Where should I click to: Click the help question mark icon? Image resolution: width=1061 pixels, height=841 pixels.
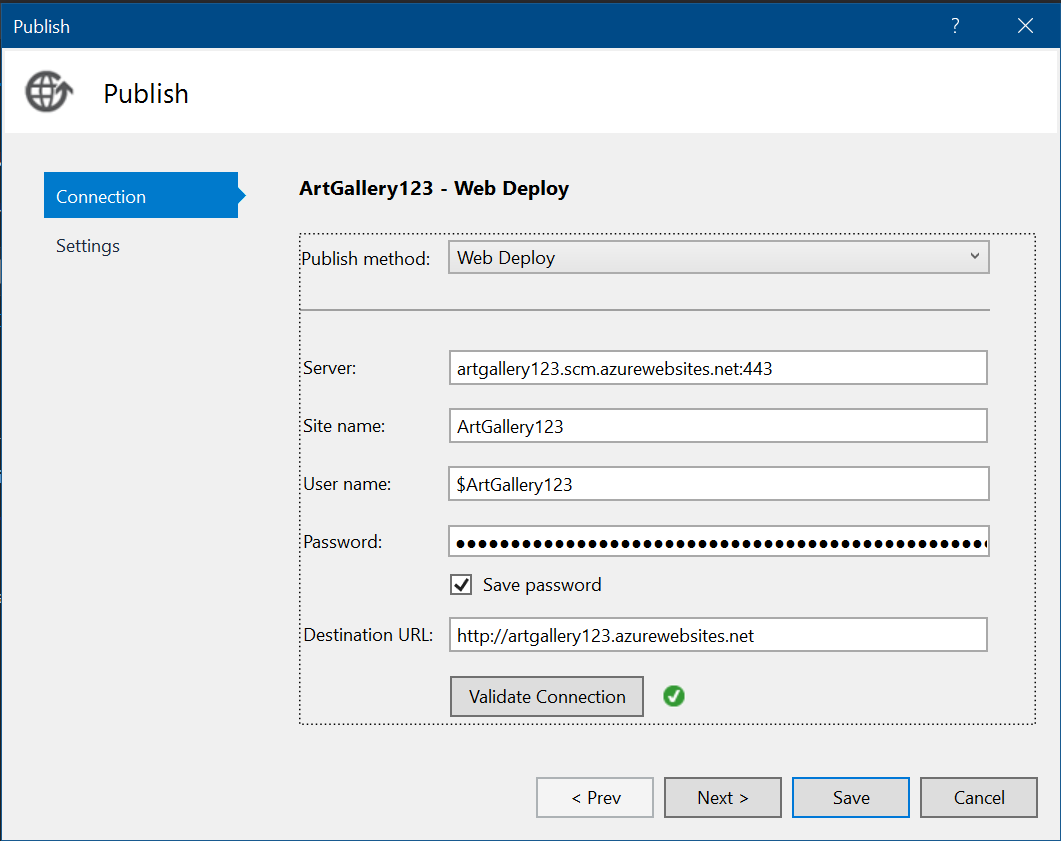coord(955,26)
